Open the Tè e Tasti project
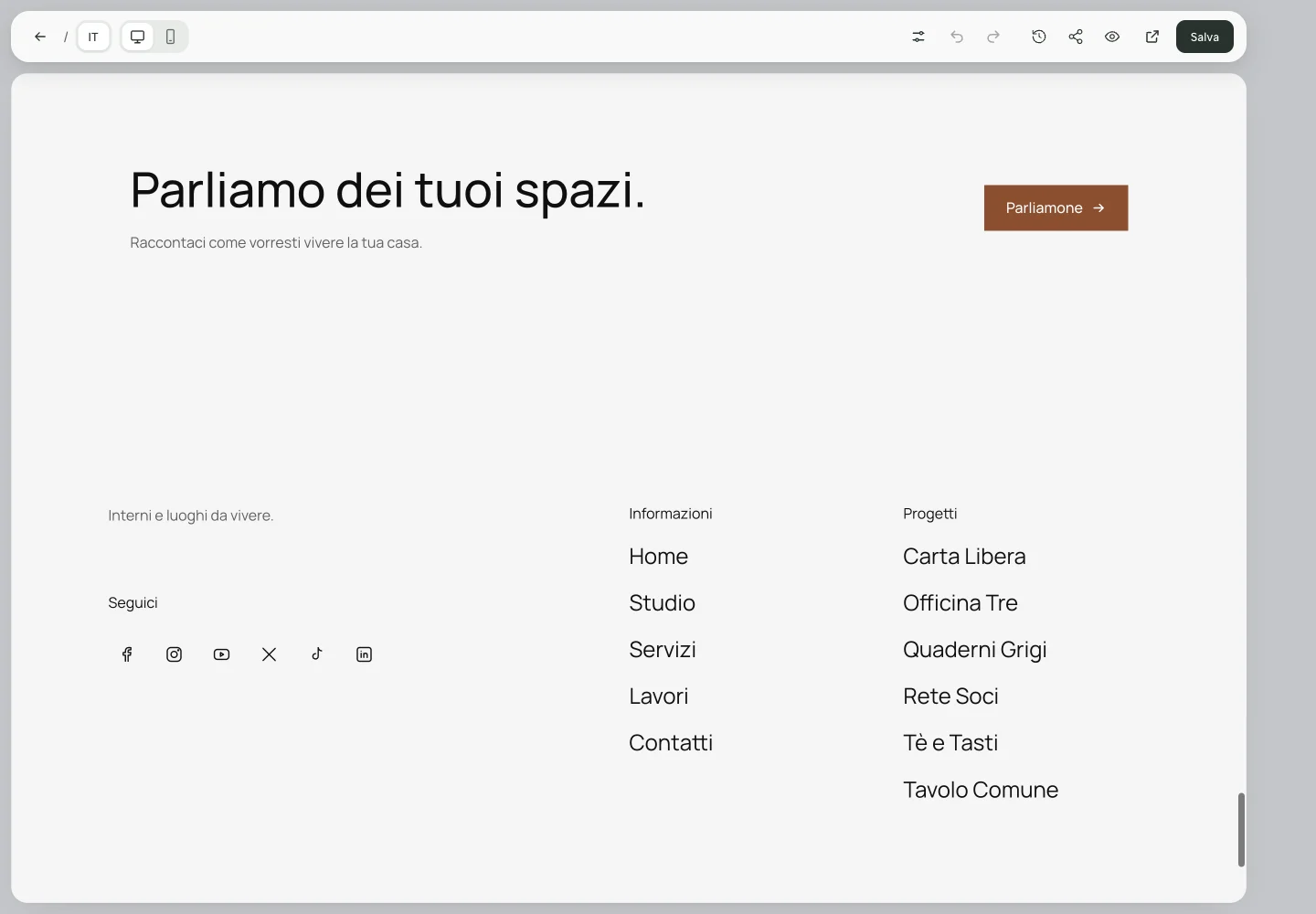The height and width of the screenshot is (914, 1316). pyautogui.click(x=950, y=743)
